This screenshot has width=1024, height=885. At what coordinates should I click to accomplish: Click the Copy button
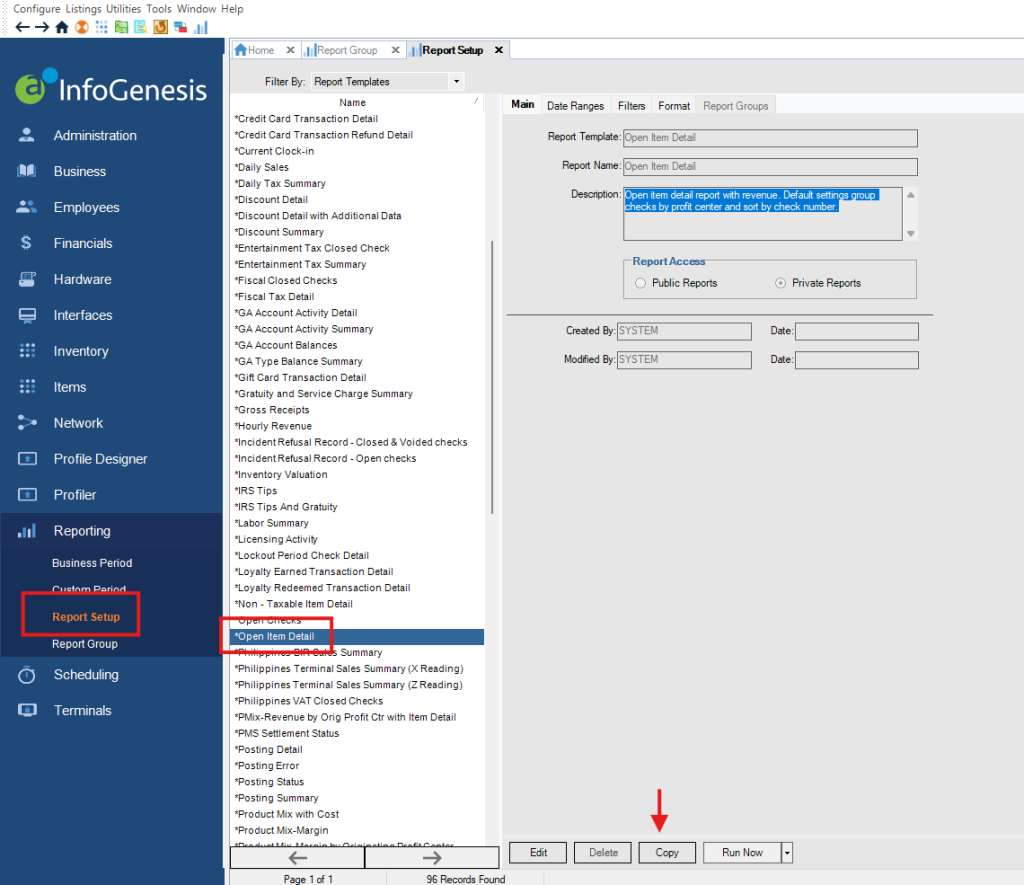pos(667,852)
